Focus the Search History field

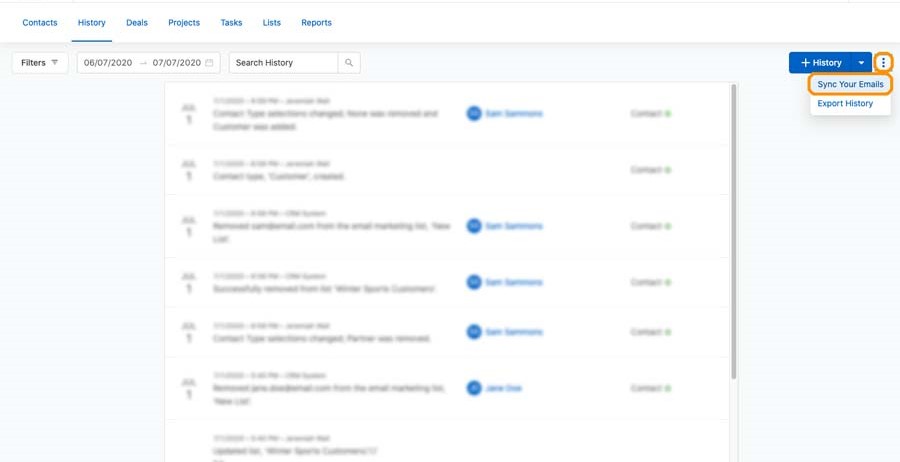(x=284, y=63)
